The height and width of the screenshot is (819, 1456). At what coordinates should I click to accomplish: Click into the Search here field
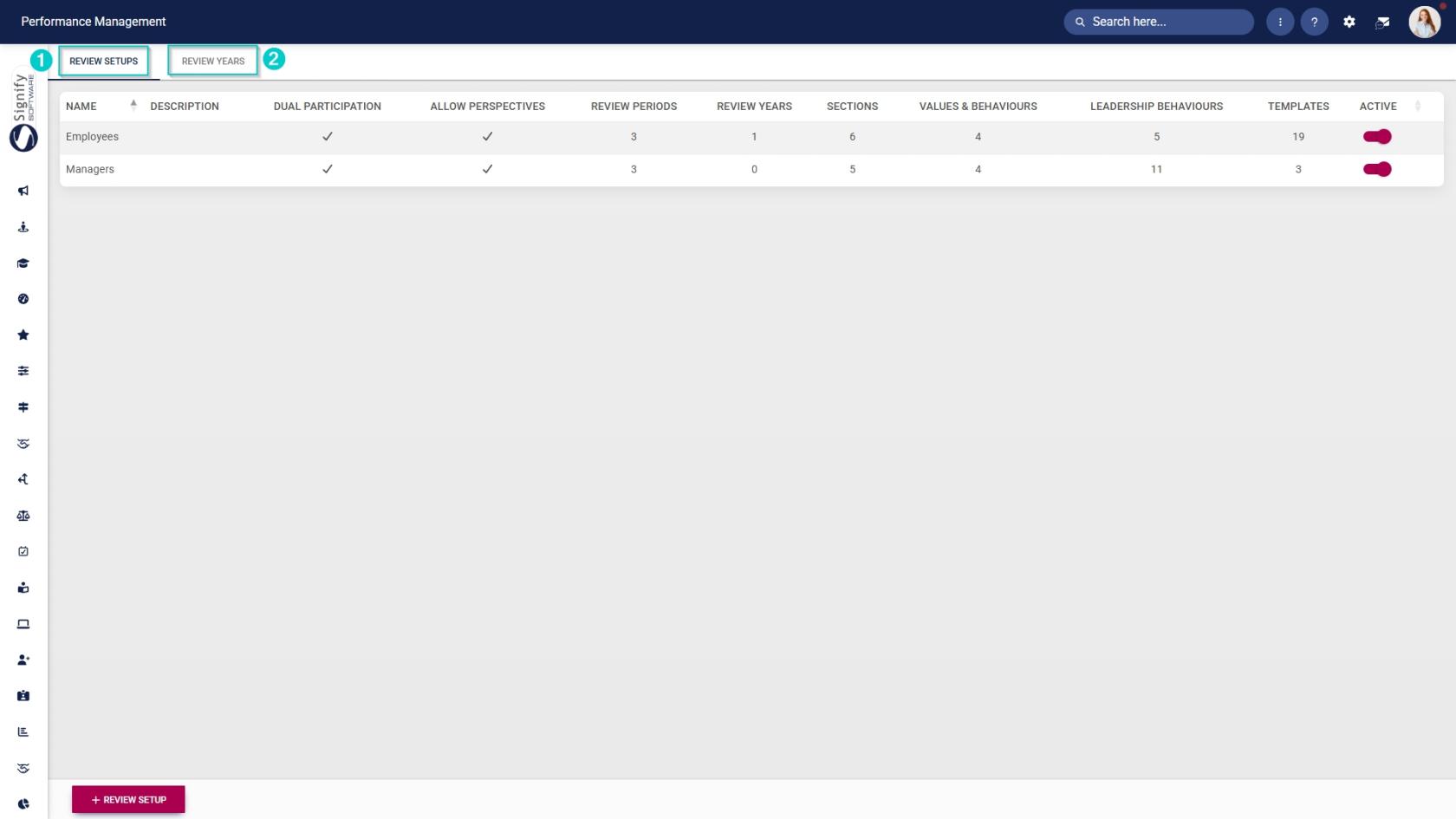click(x=1159, y=22)
